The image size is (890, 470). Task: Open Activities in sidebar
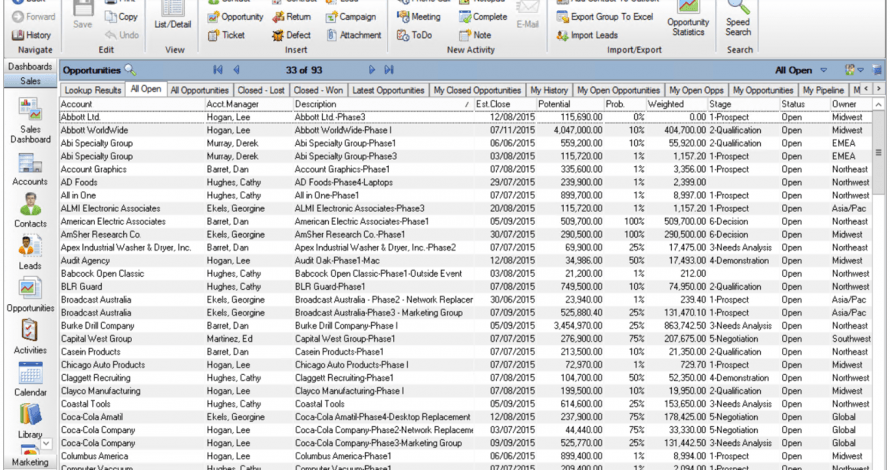tap(30, 337)
